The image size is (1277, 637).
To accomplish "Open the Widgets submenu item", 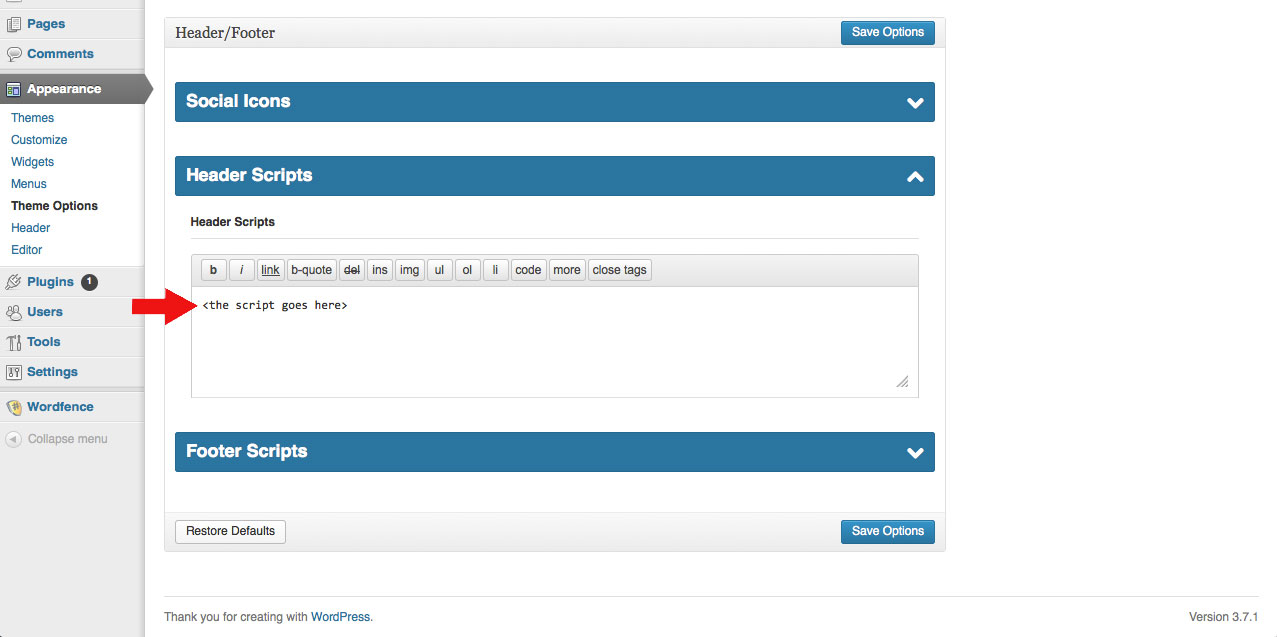I will coord(32,162).
